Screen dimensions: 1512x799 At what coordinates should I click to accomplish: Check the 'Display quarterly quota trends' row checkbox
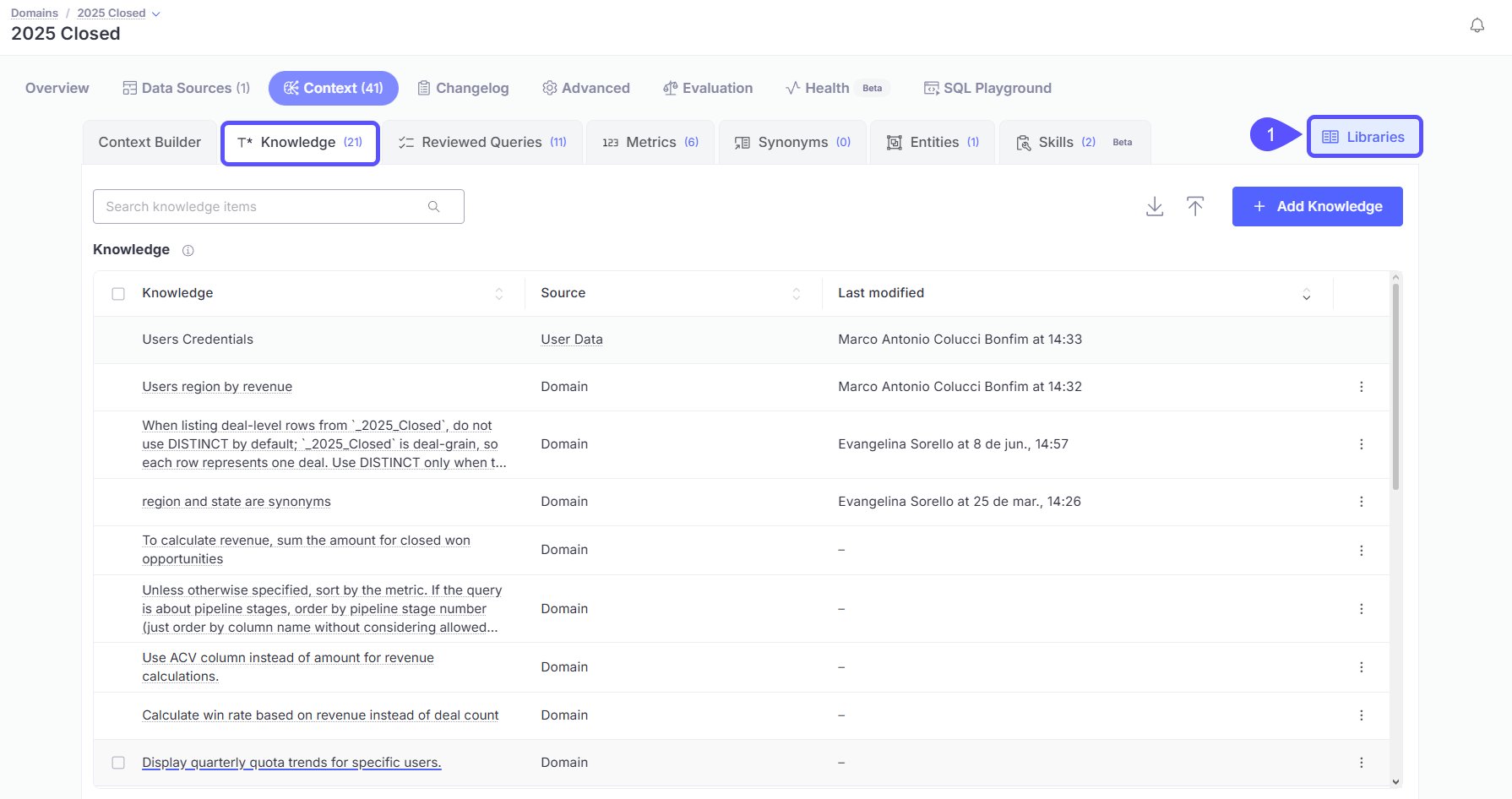(x=118, y=763)
